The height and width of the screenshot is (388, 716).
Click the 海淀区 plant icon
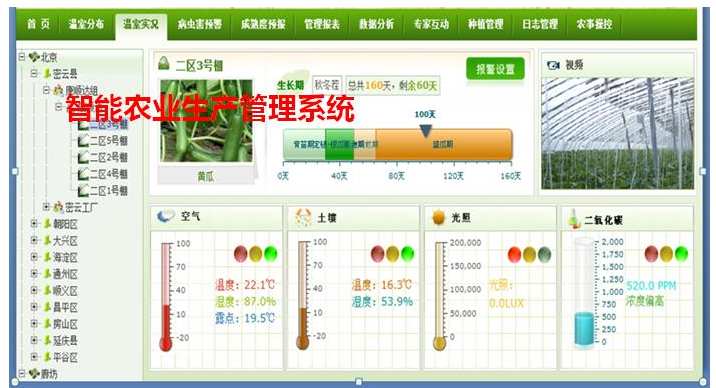tap(47, 257)
